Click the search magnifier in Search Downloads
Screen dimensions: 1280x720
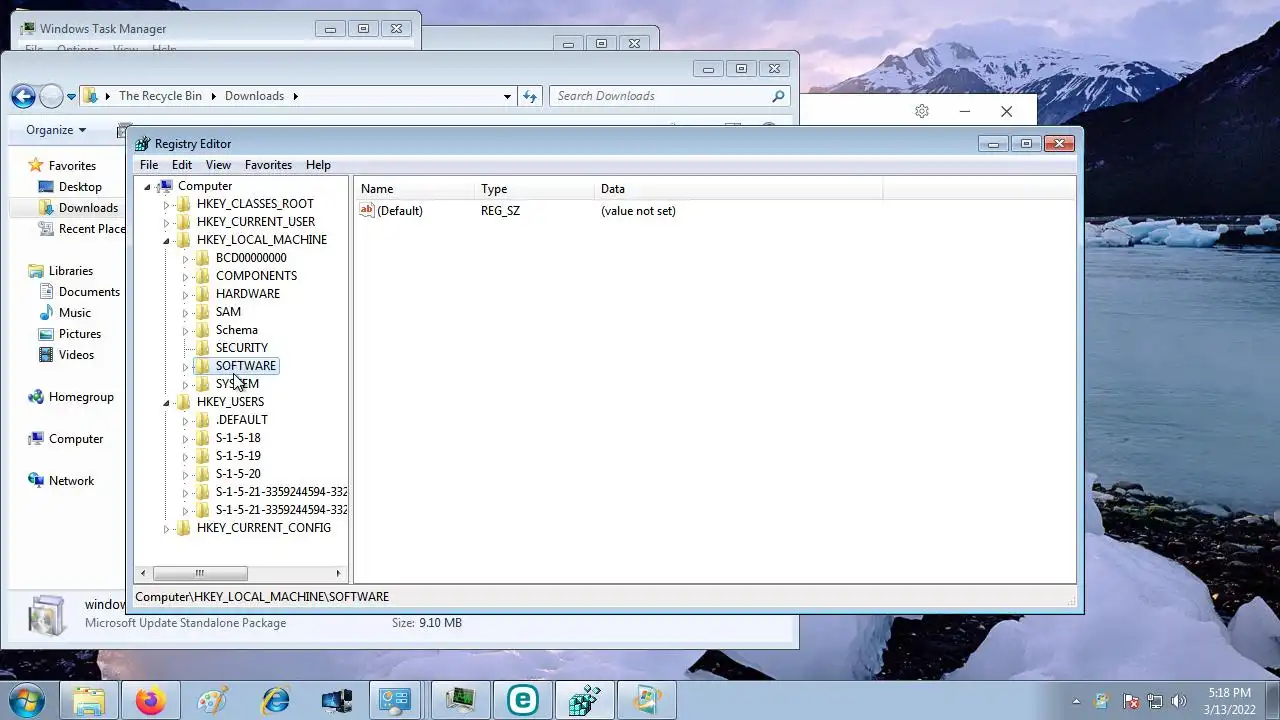tap(778, 96)
